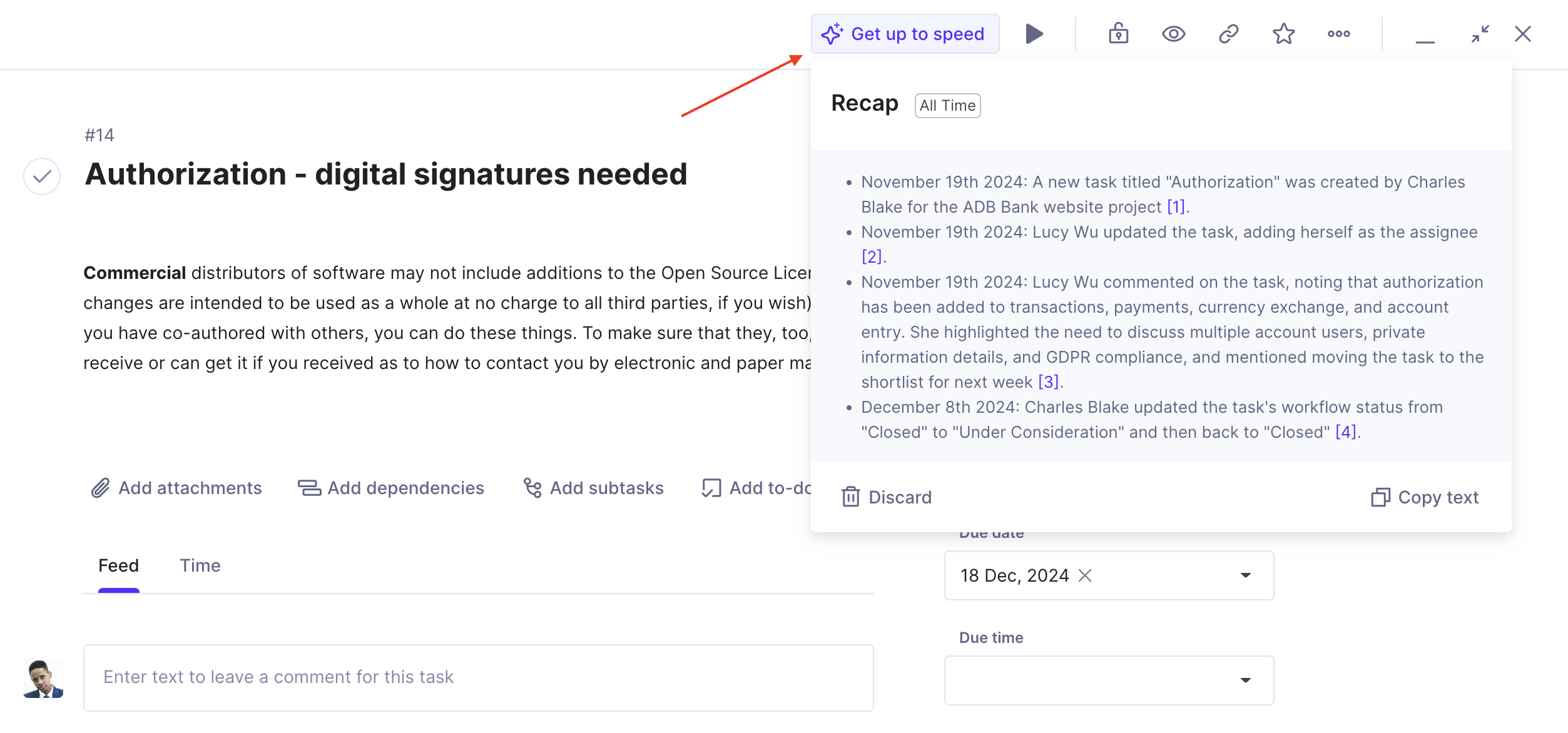
Task: Open the All Time recap range selector
Action: click(947, 106)
